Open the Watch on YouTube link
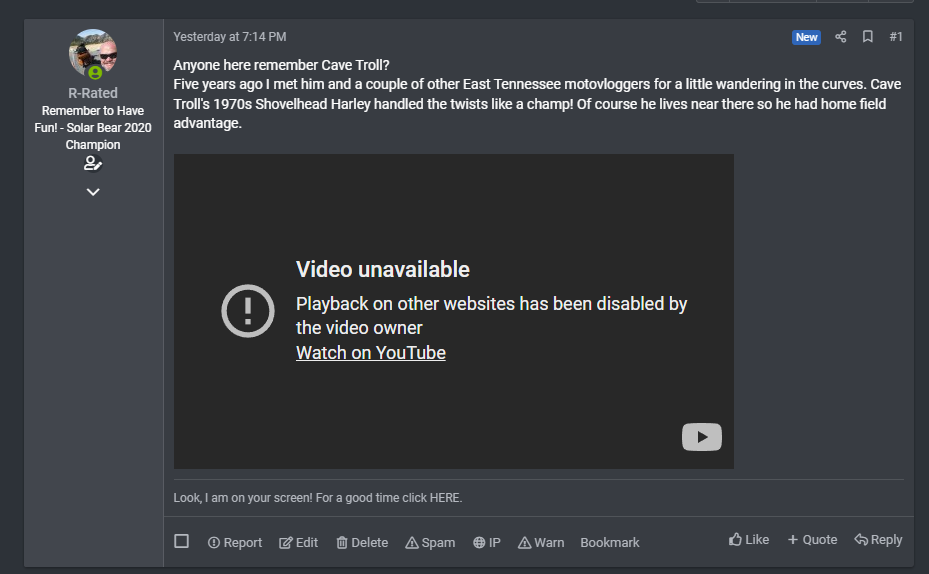The image size is (929, 574). point(371,353)
